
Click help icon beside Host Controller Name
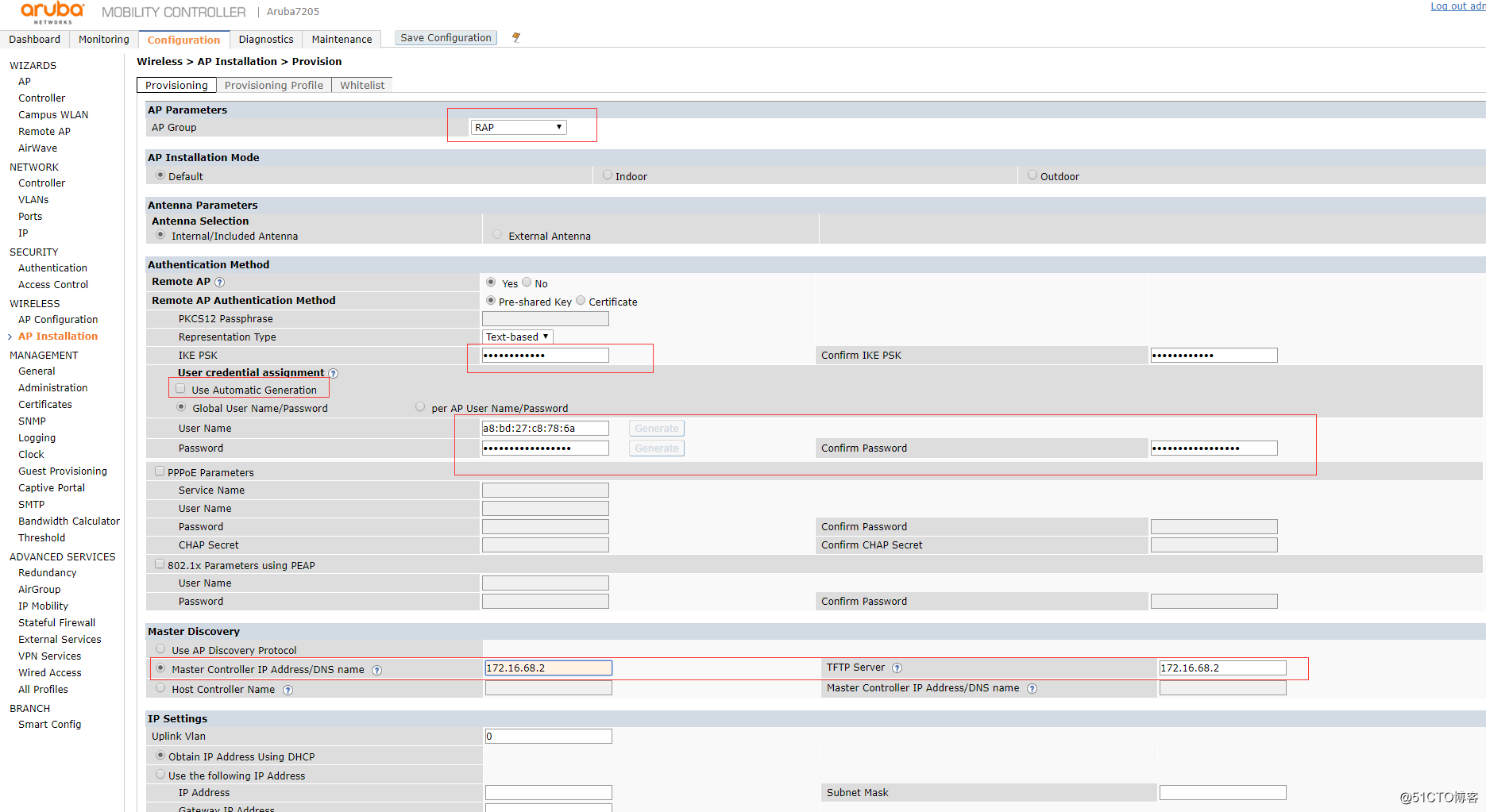point(288,690)
